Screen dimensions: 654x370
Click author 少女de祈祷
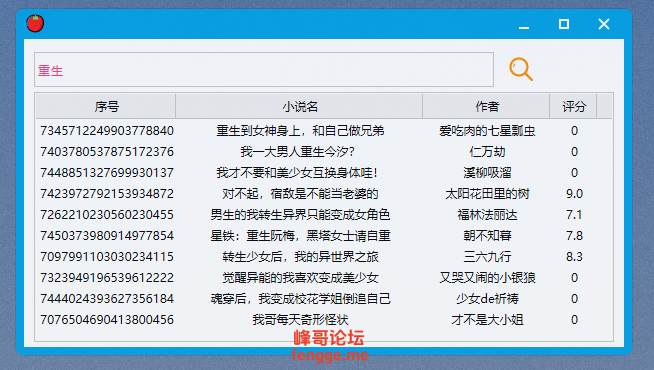click(x=487, y=299)
